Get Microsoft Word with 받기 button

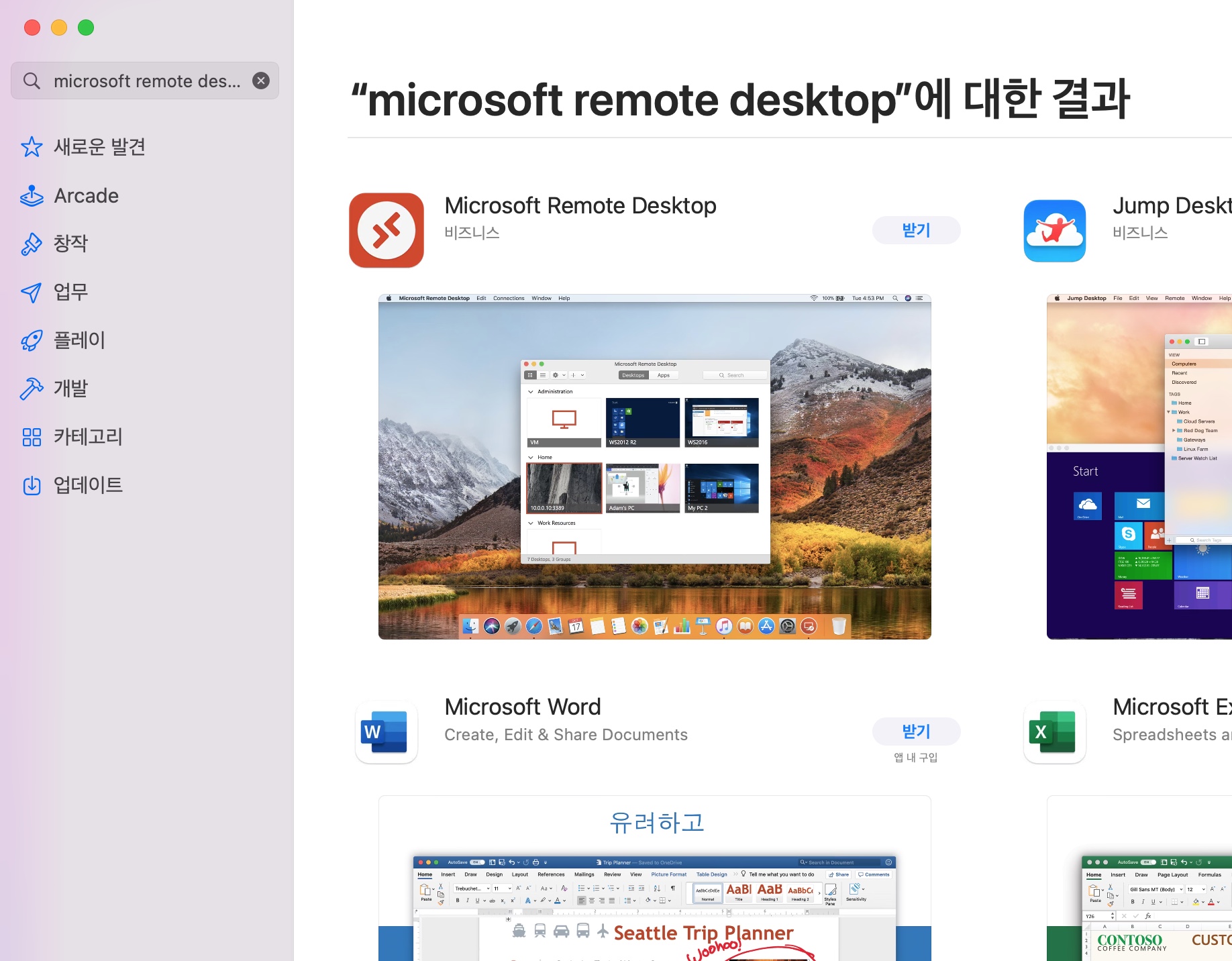click(x=916, y=731)
